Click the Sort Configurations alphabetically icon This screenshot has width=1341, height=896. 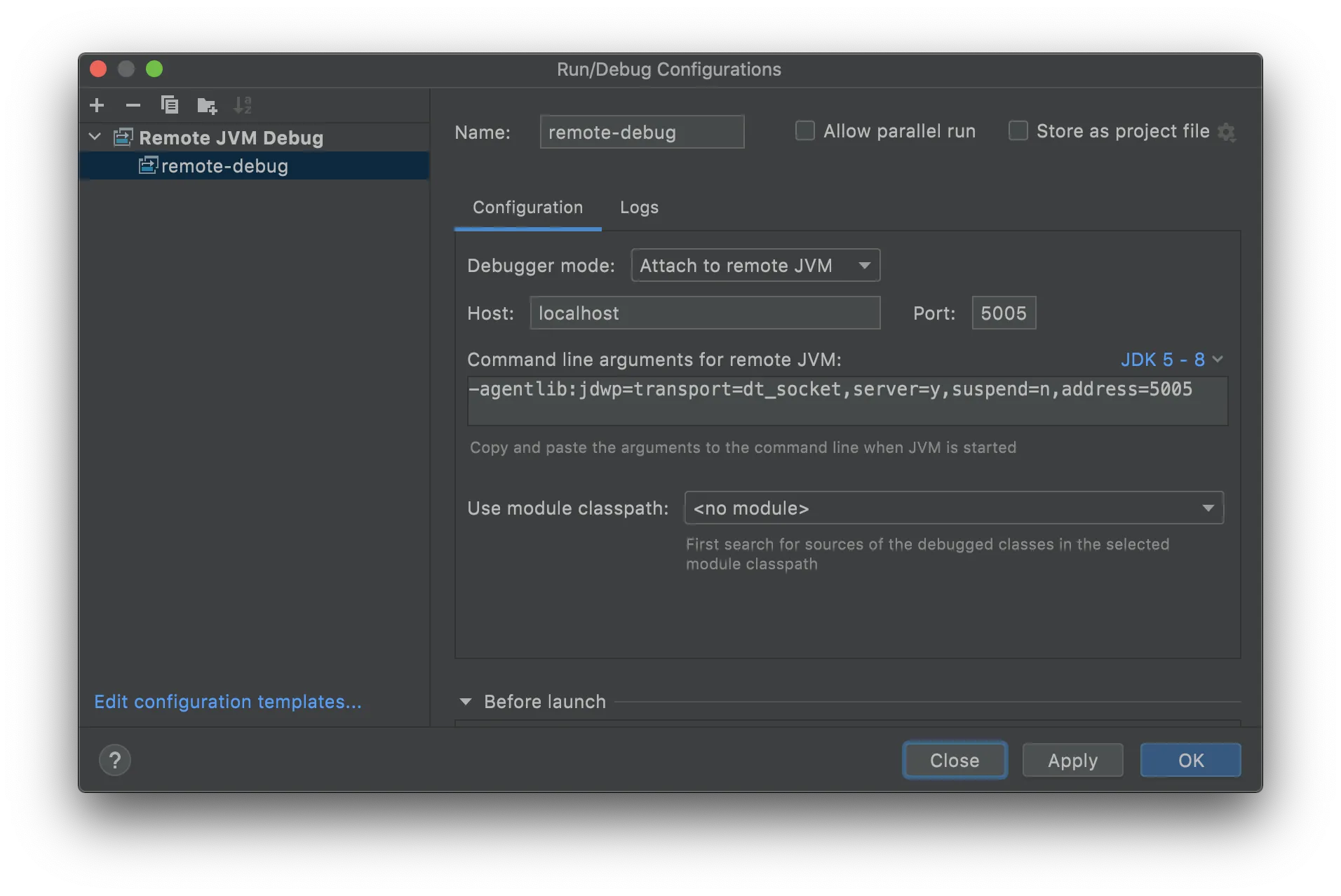point(243,105)
